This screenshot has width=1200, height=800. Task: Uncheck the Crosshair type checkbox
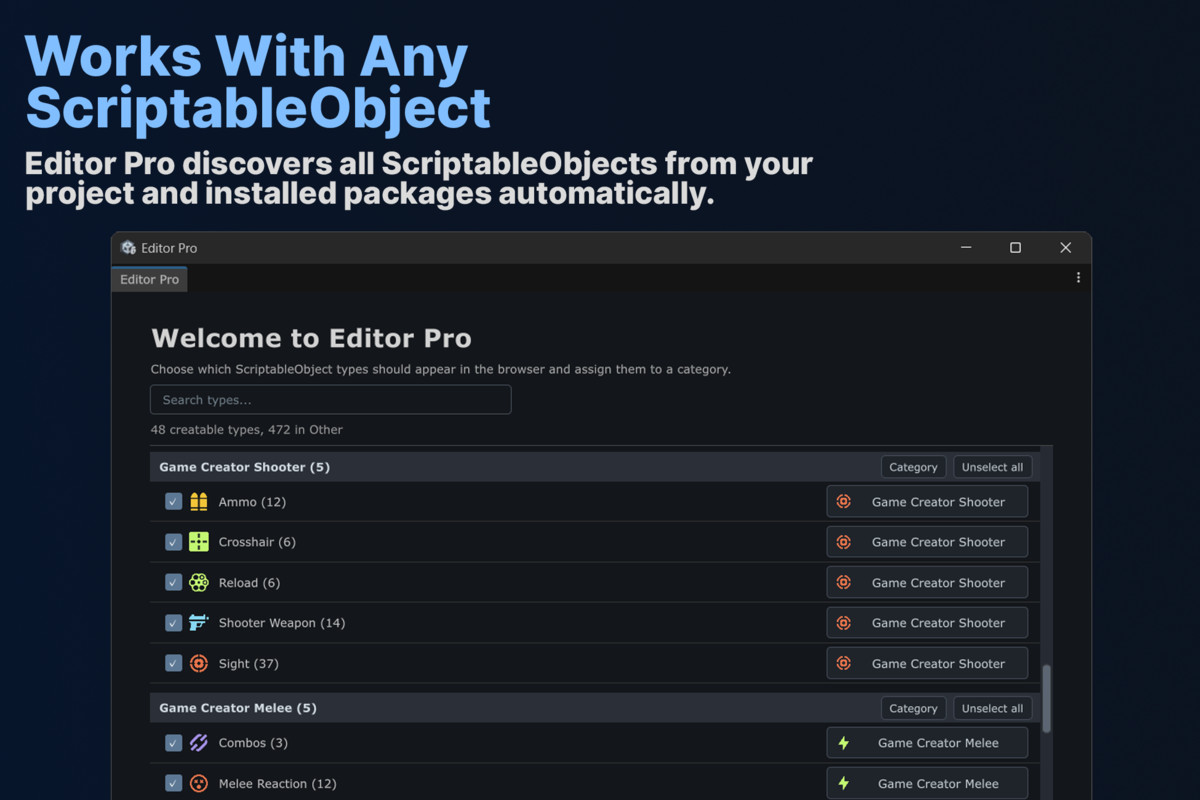coord(173,542)
